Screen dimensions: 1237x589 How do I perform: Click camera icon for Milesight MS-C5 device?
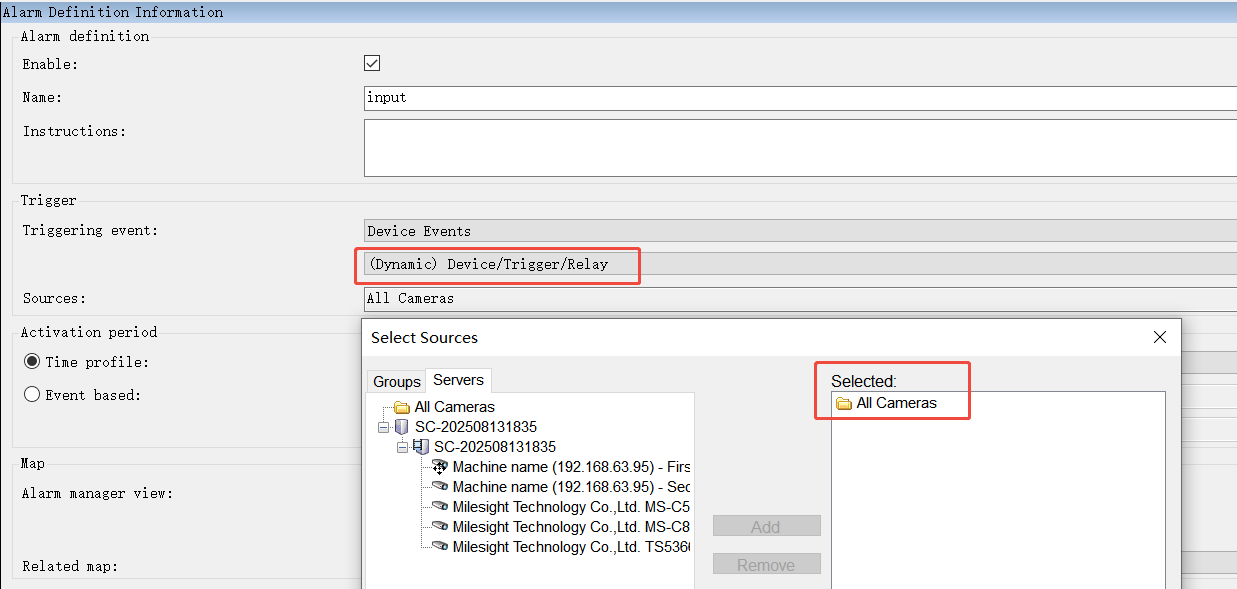[x=440, y=507]
